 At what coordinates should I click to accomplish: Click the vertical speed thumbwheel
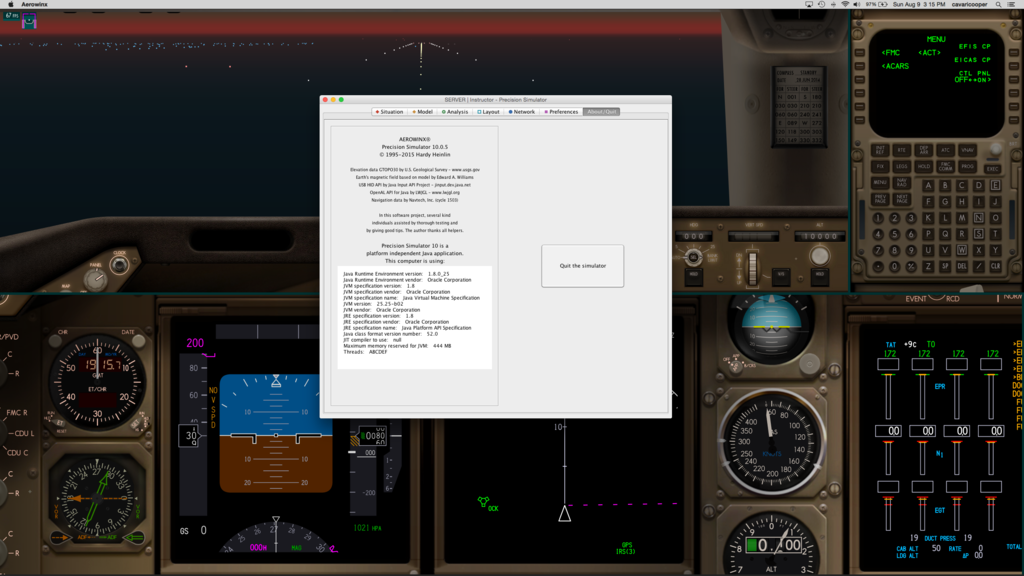coord(753,269)
